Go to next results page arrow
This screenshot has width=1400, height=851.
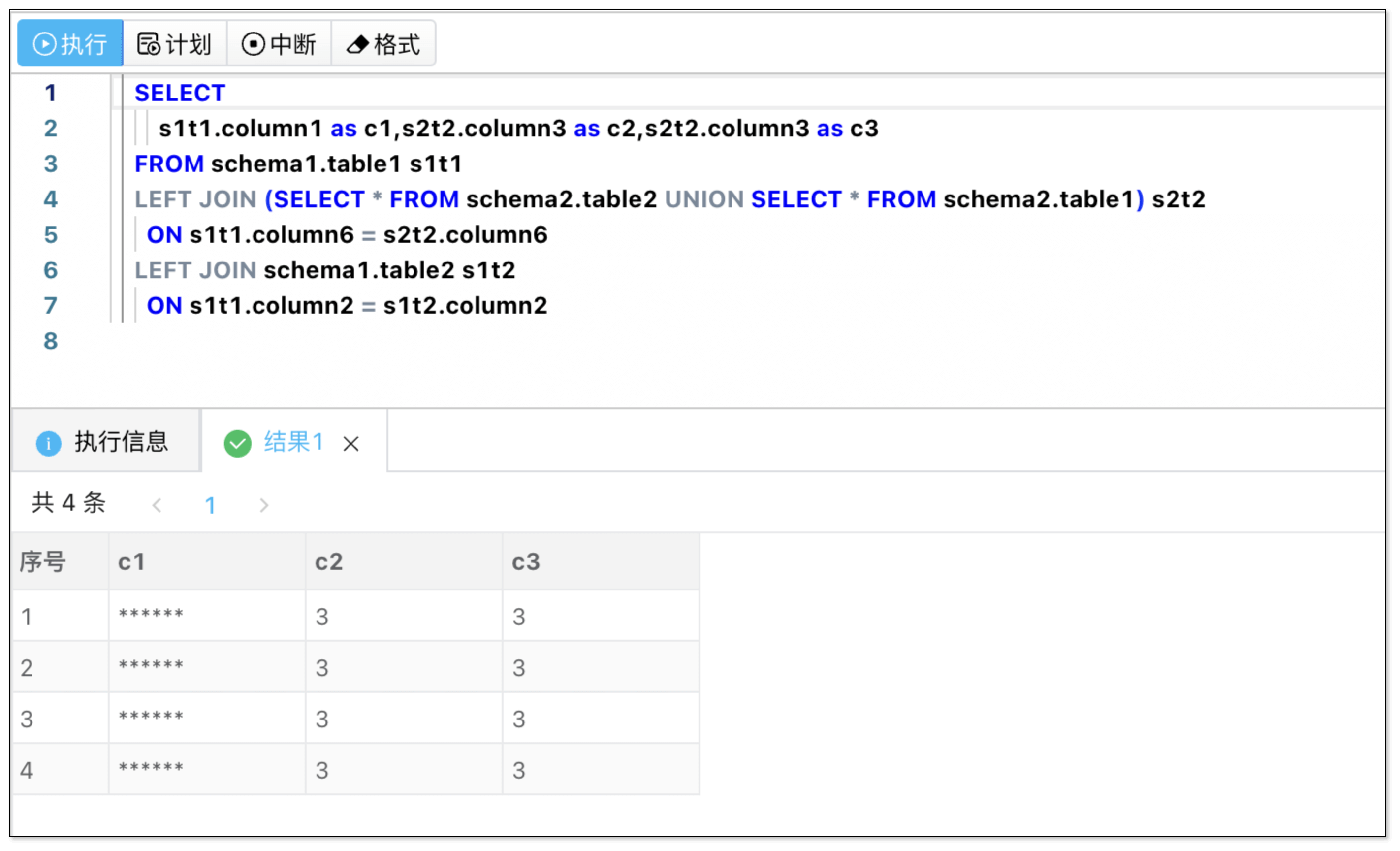pyautogui.click(x=264, y=505)
